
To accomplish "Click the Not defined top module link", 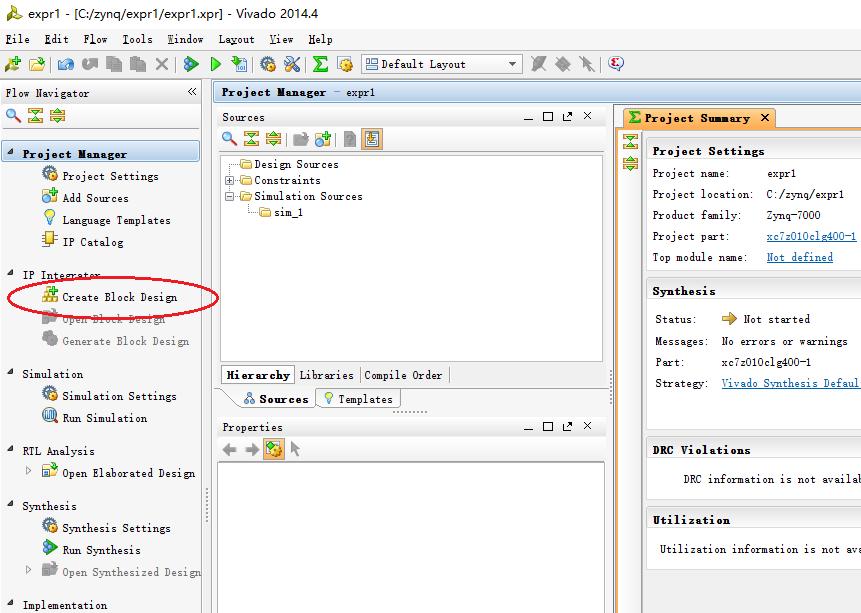I will [799, 258].
